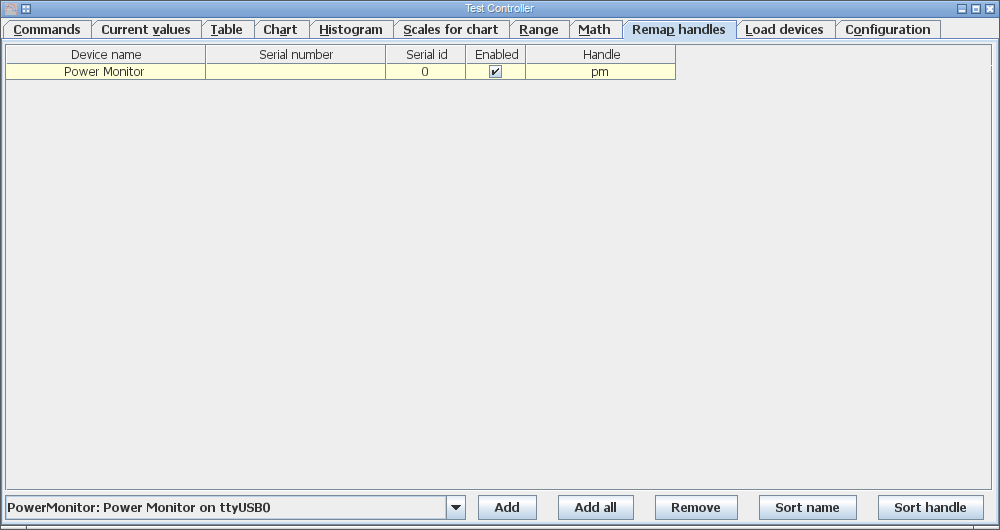The height and width of the screenshot is (530, 1000).
Task: Click the Add button
Action: 507,508
